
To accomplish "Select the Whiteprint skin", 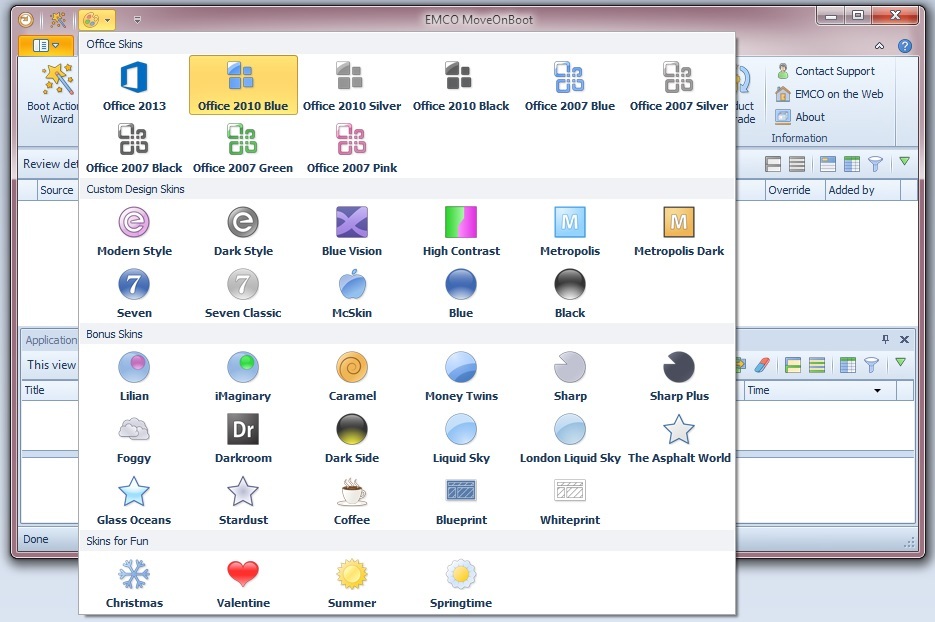I will pos(570,500).
